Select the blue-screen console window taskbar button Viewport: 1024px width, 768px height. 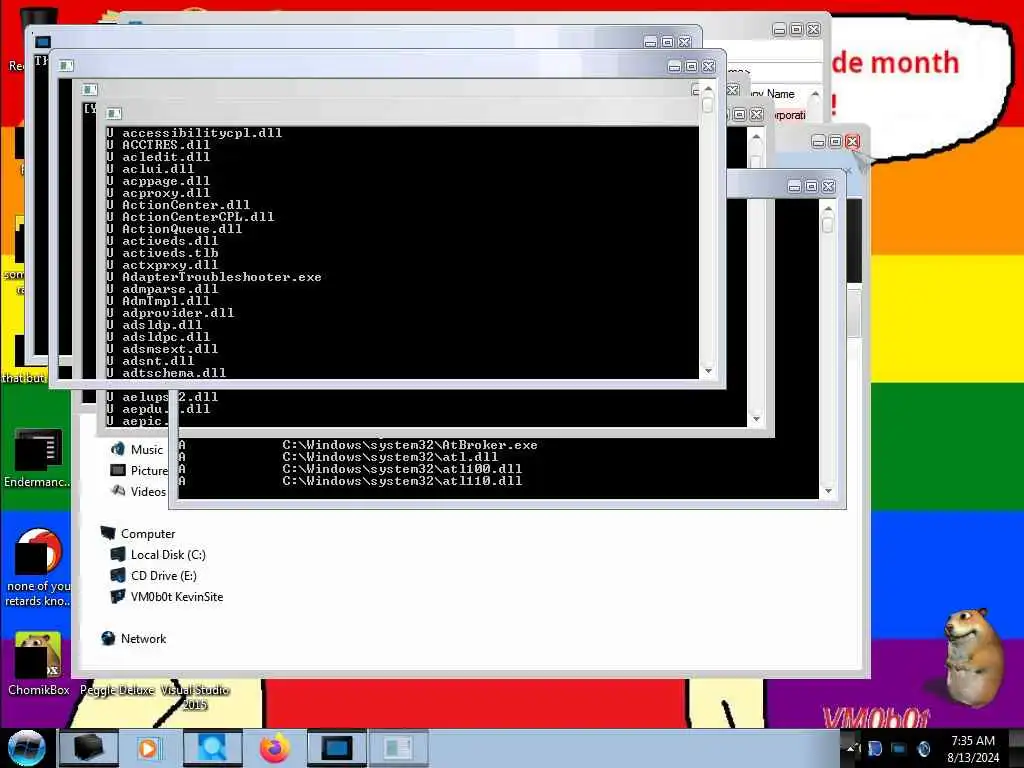click(336, 748)
